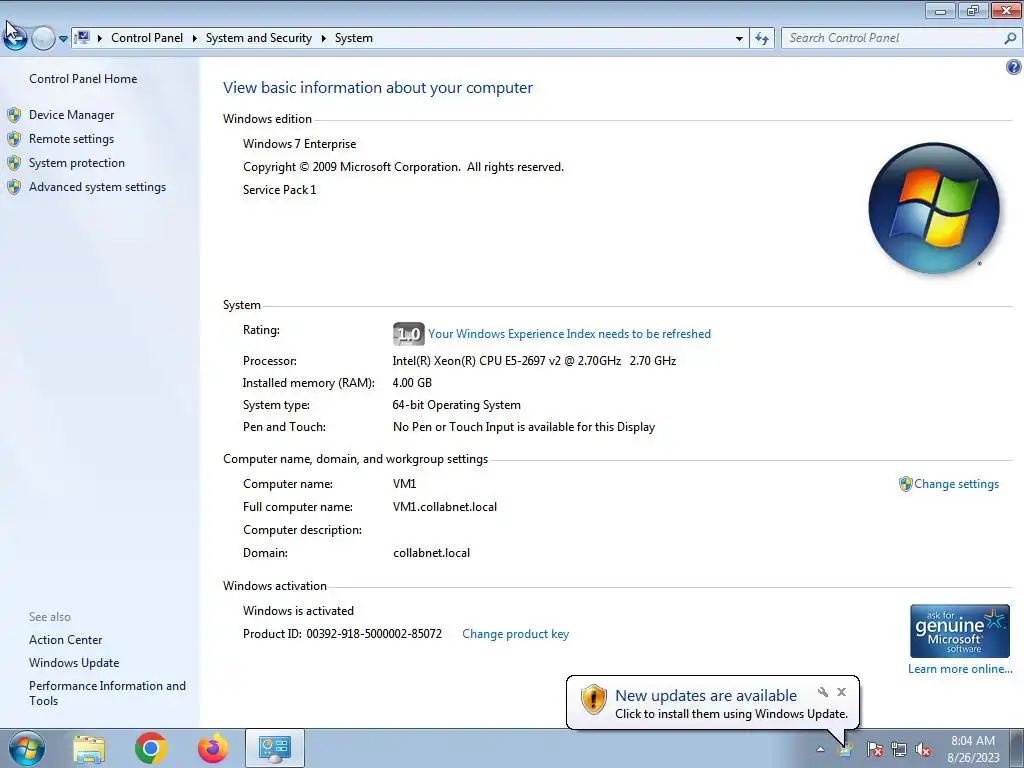
Task: Click the Refresh button beside address bar
Action: [762, 39]
